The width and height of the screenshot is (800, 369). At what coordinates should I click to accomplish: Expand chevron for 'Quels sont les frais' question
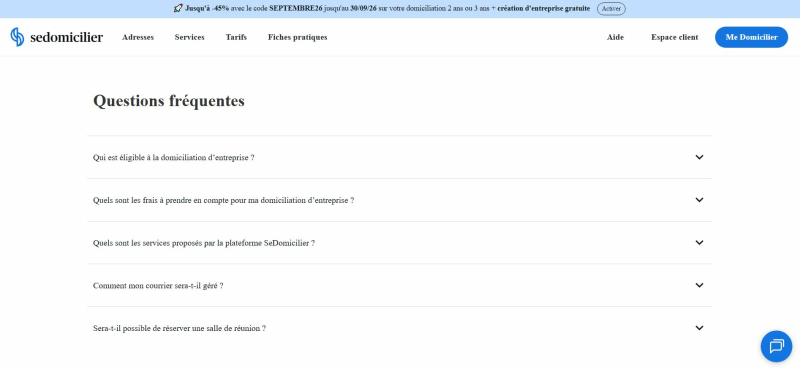[699, 200]
